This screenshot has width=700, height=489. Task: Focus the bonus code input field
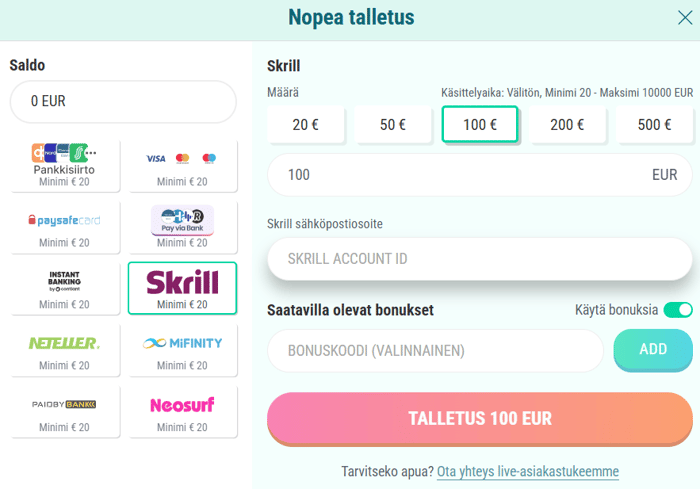[435, 351]
